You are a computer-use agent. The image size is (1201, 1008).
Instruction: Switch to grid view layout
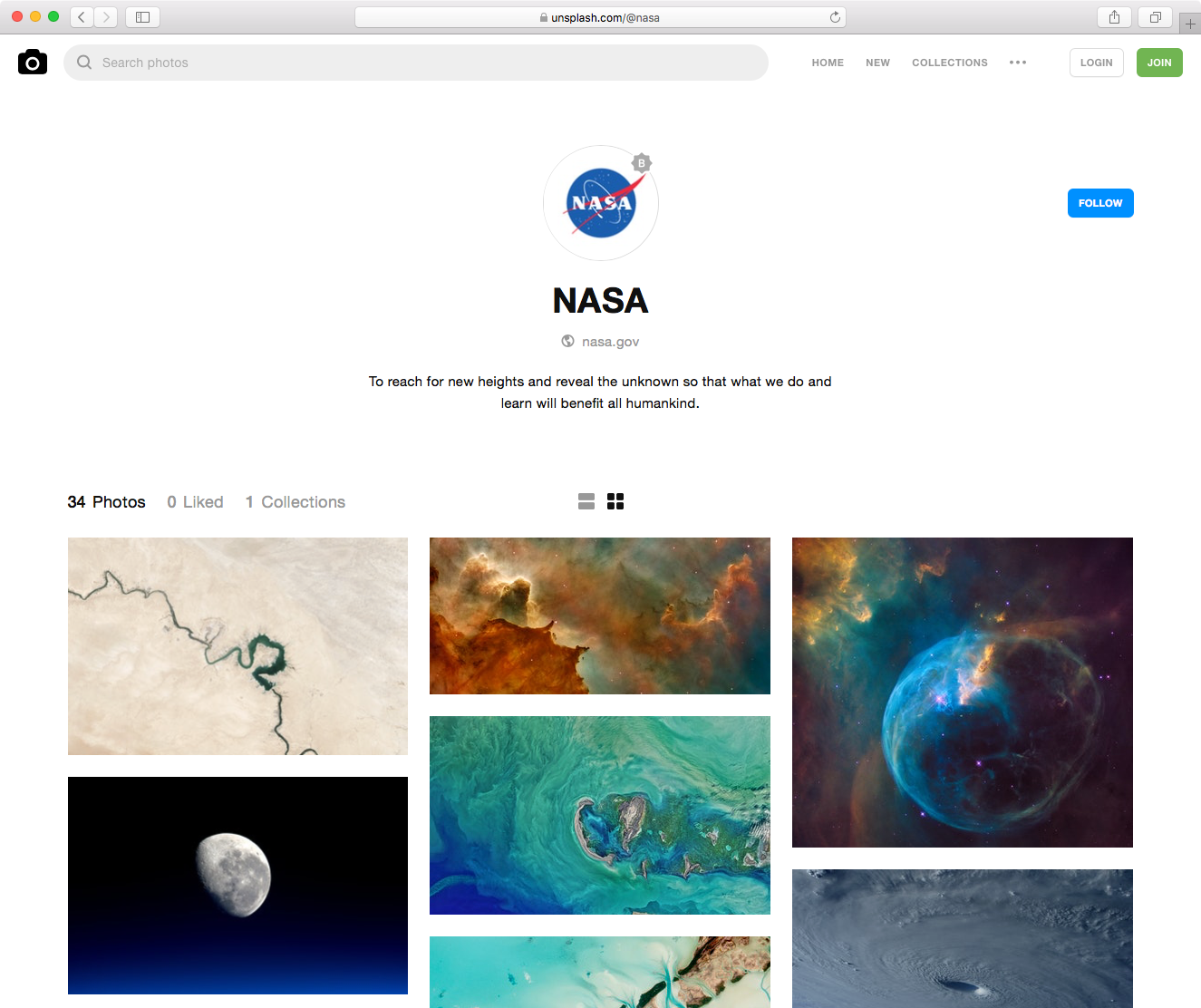615,501
